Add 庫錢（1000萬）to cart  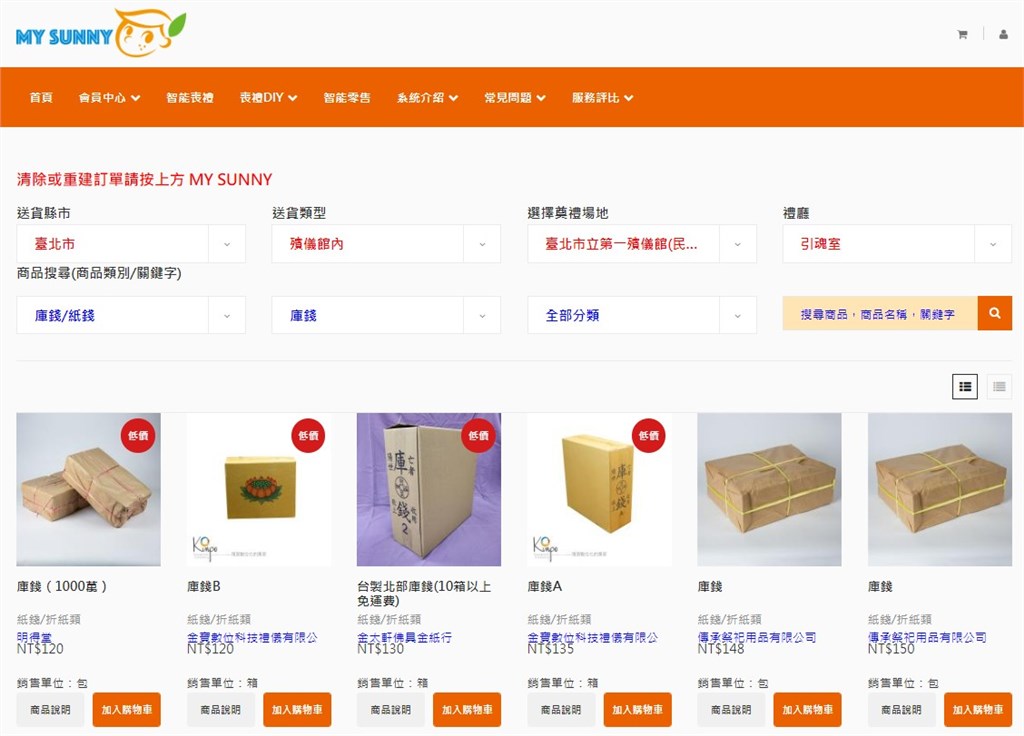click(127, 710)
